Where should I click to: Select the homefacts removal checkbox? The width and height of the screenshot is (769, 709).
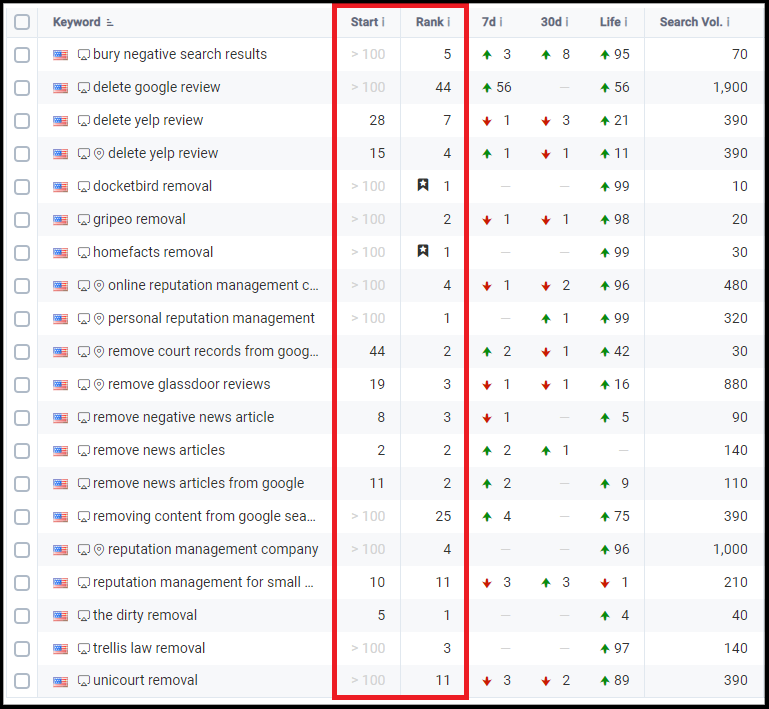pyautogui.click(x=22, y=253)
